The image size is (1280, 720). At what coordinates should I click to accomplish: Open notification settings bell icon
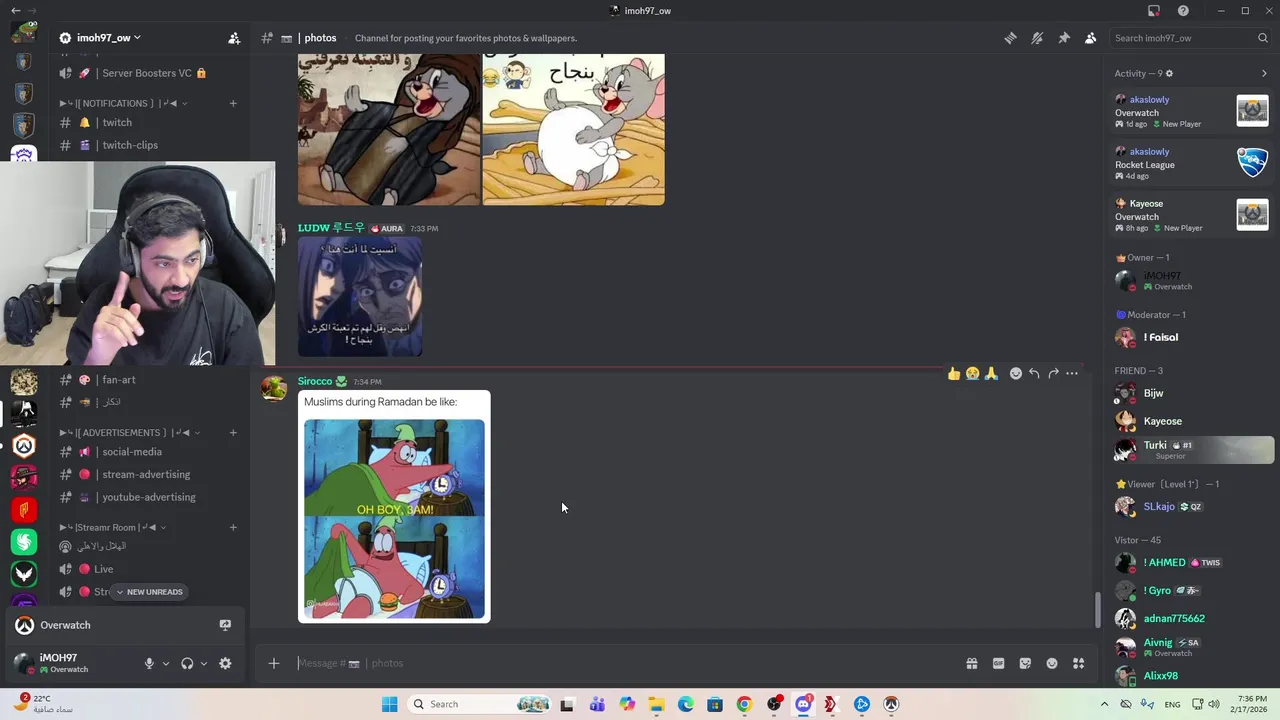point(1037,38)
